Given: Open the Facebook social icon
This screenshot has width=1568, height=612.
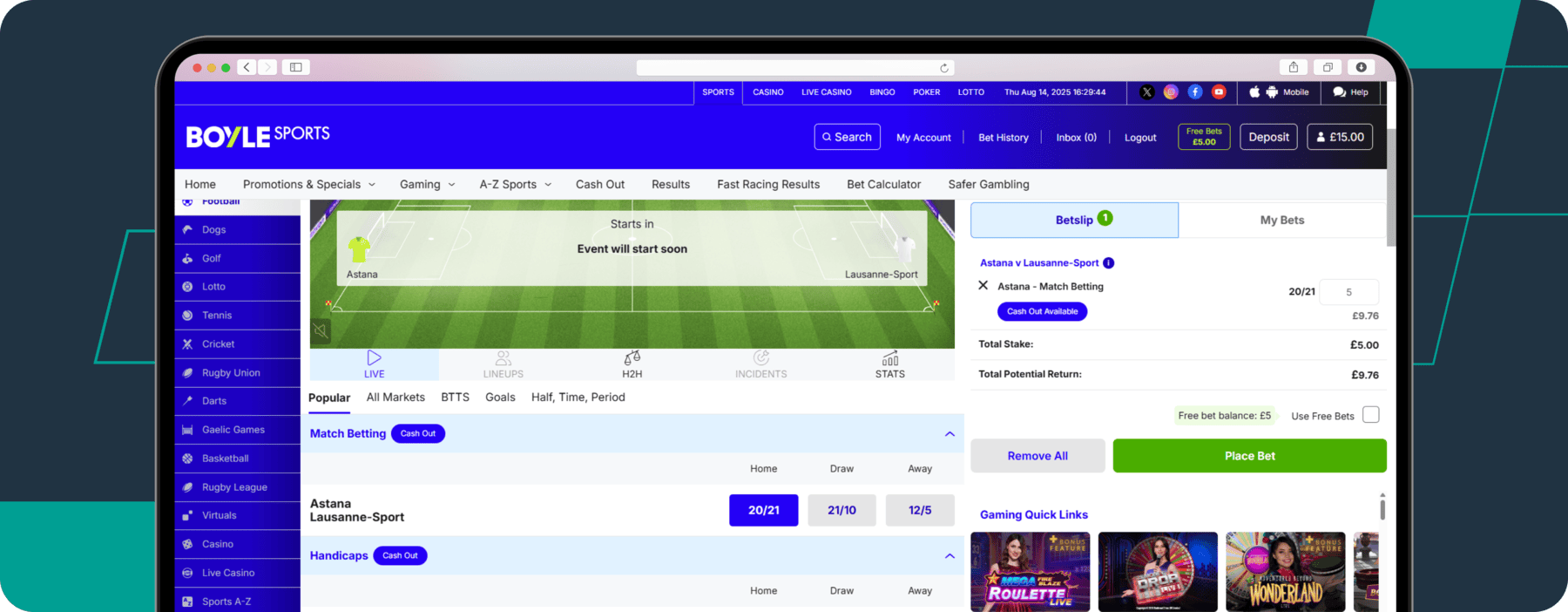Looking at the screenshot, I should [1195, 92].
